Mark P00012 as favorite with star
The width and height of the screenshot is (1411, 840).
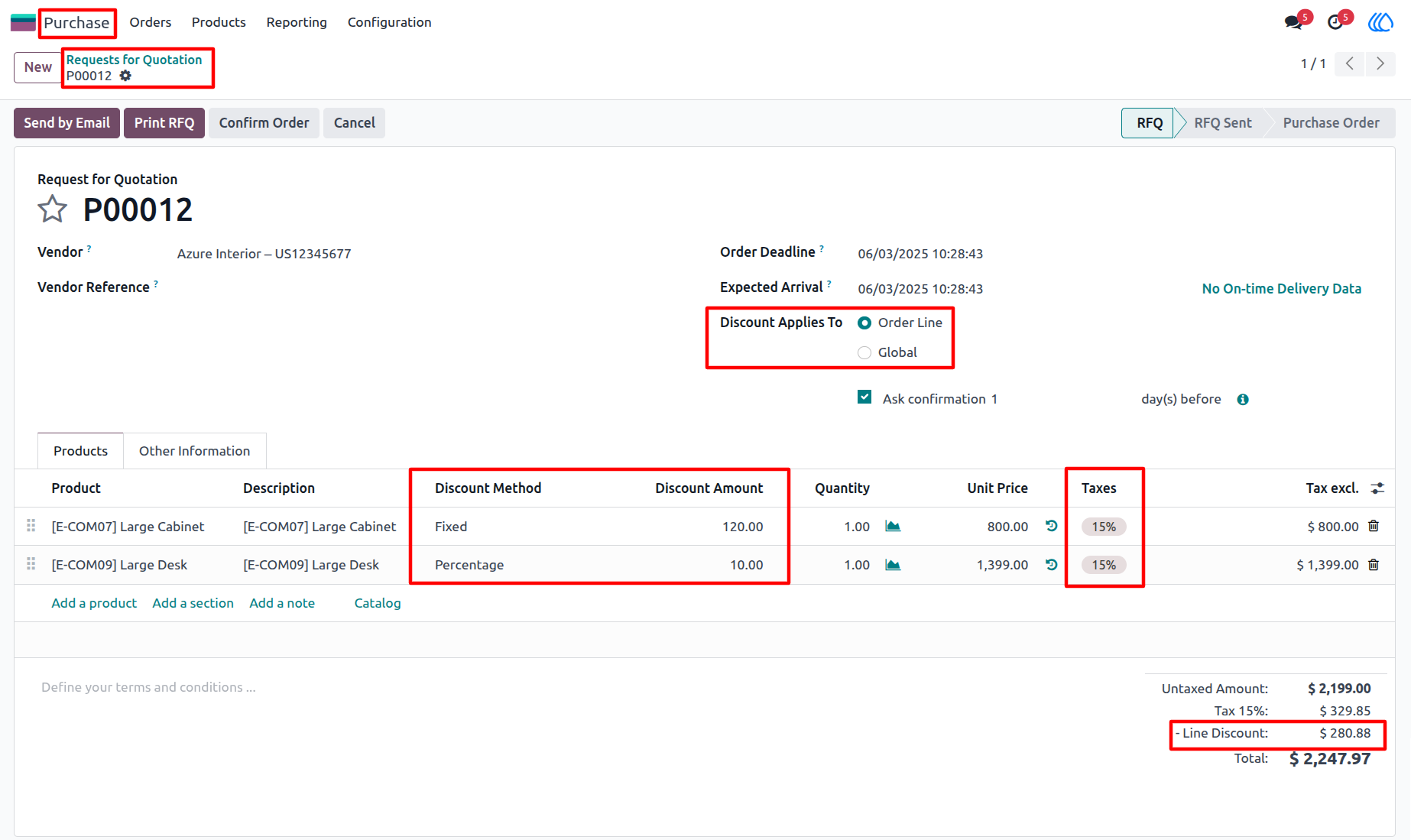[x=53, y=209]
